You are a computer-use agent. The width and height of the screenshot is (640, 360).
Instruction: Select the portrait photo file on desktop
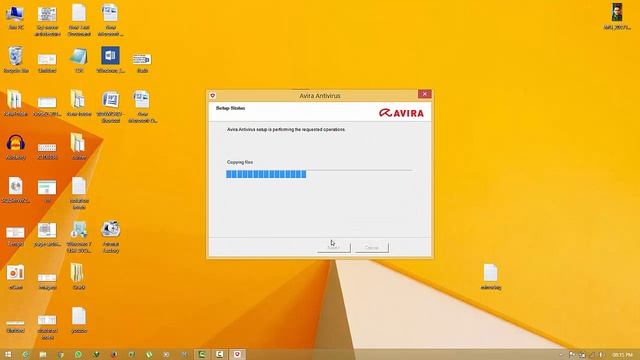point(617,17)
